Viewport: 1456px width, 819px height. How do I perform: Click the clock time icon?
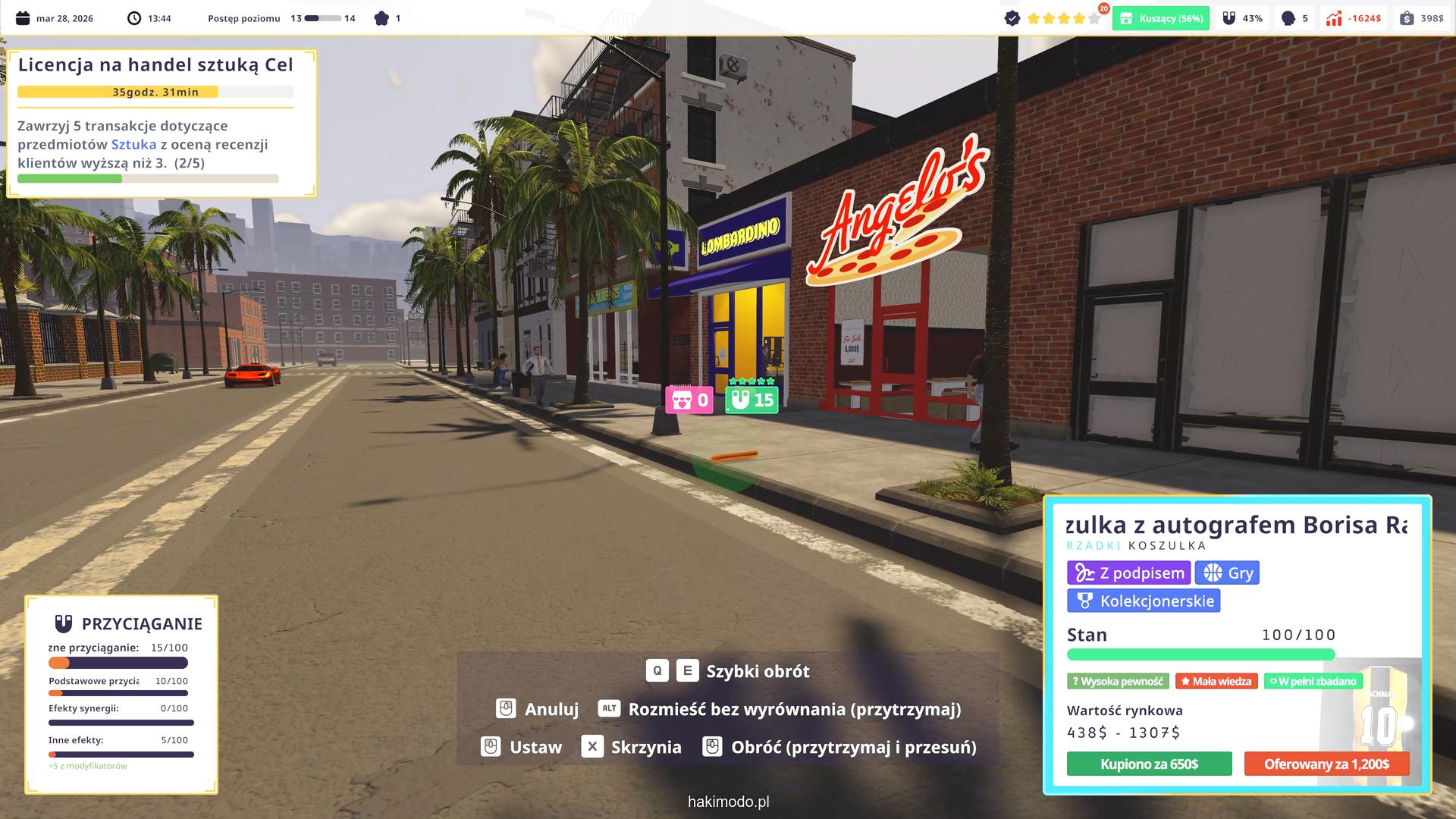(x=134, y=18)
